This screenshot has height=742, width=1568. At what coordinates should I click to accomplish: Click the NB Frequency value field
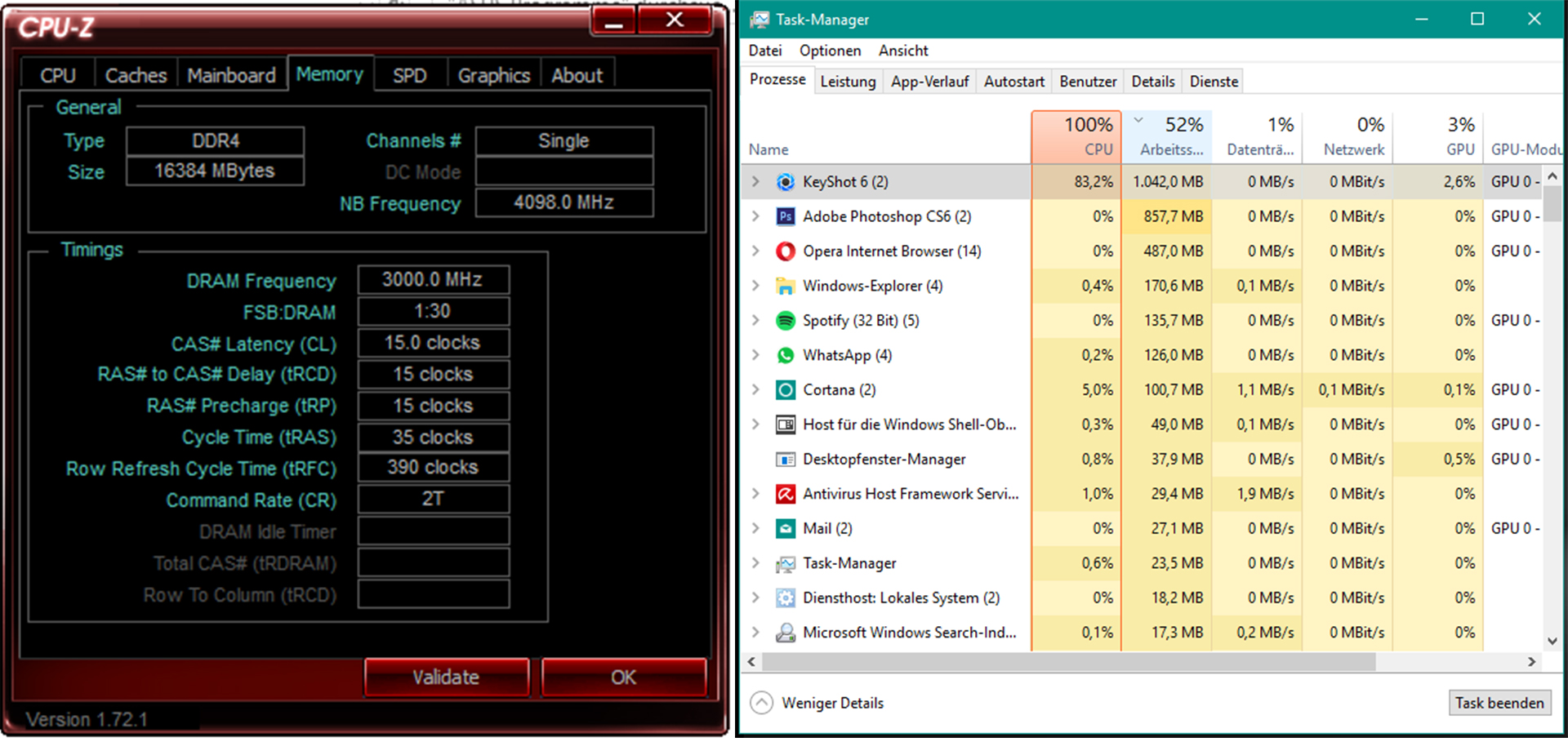pos(564,202)
